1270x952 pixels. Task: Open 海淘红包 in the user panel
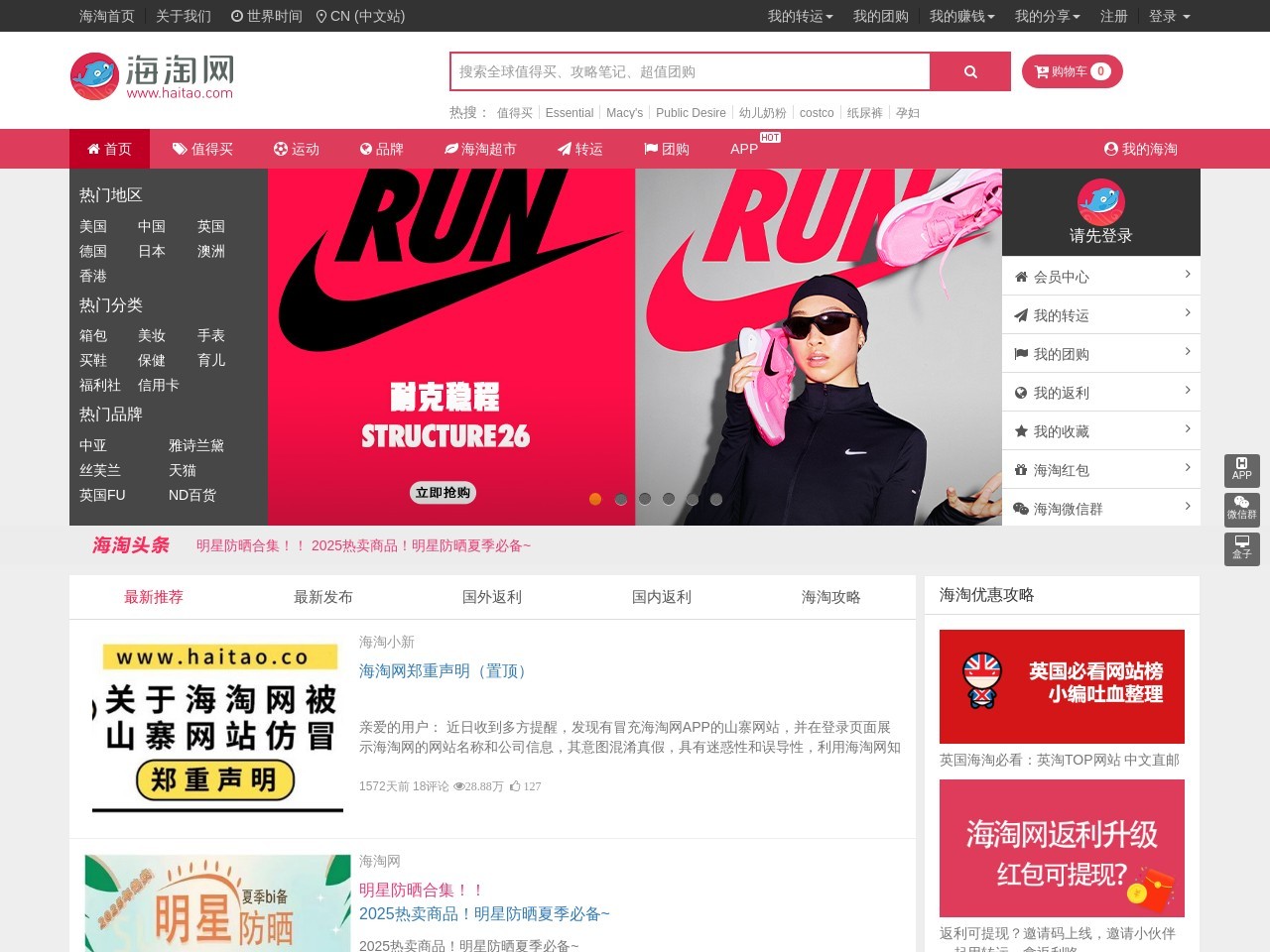1101,469
